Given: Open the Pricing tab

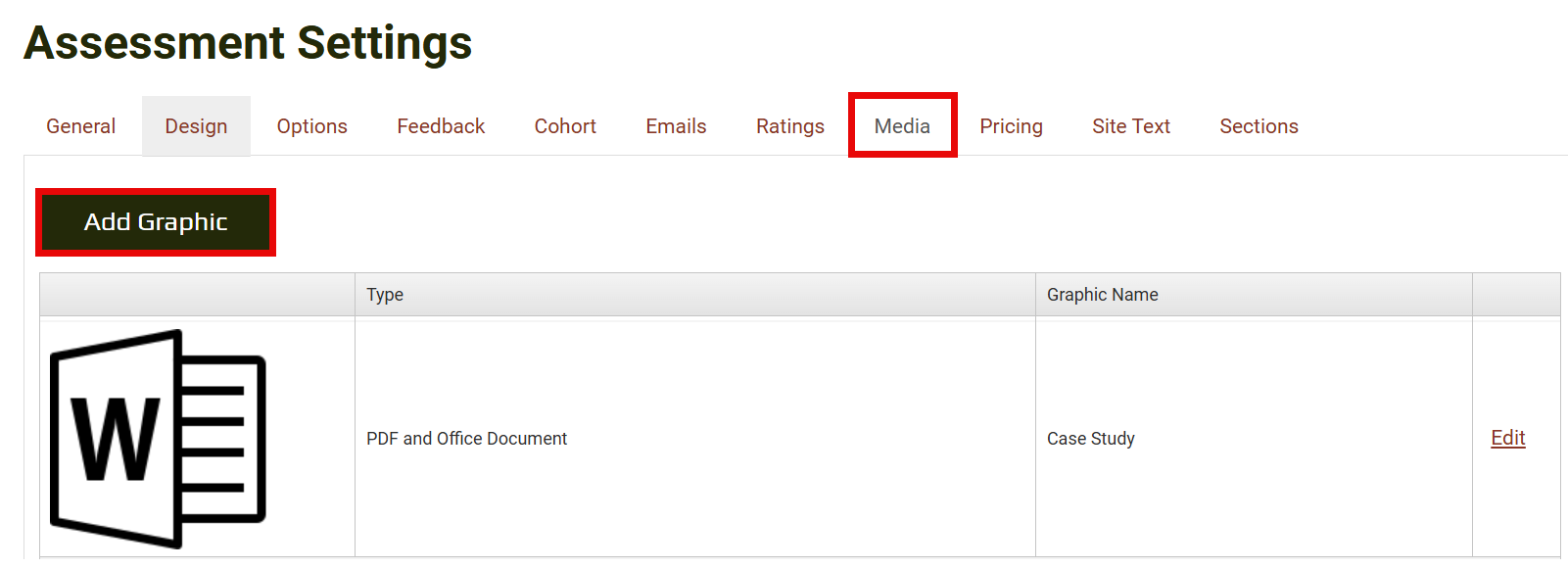Looking at the screenshot, I should coord(1011,126).
